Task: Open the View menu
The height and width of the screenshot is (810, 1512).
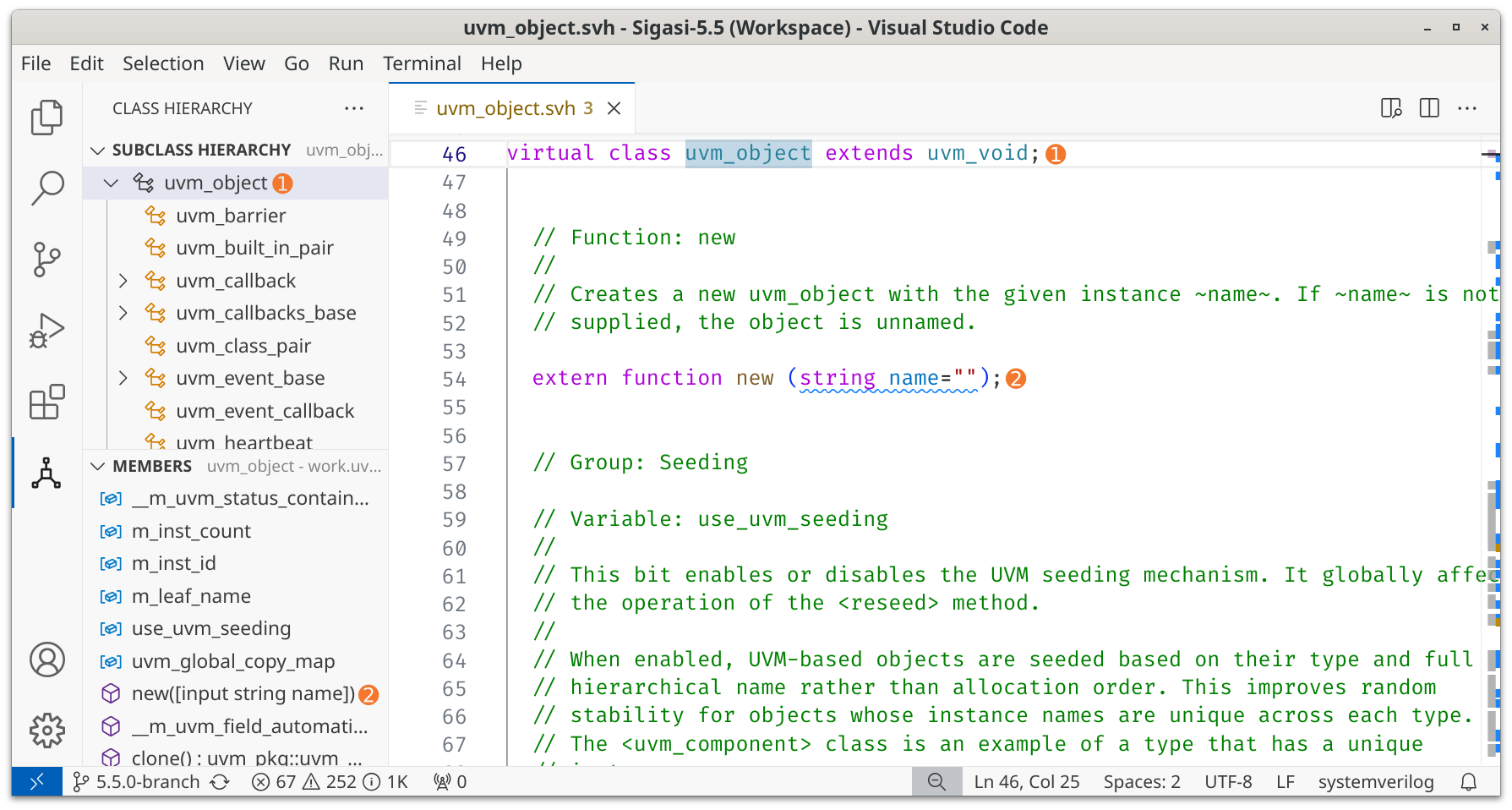Action: pos(244,63)
